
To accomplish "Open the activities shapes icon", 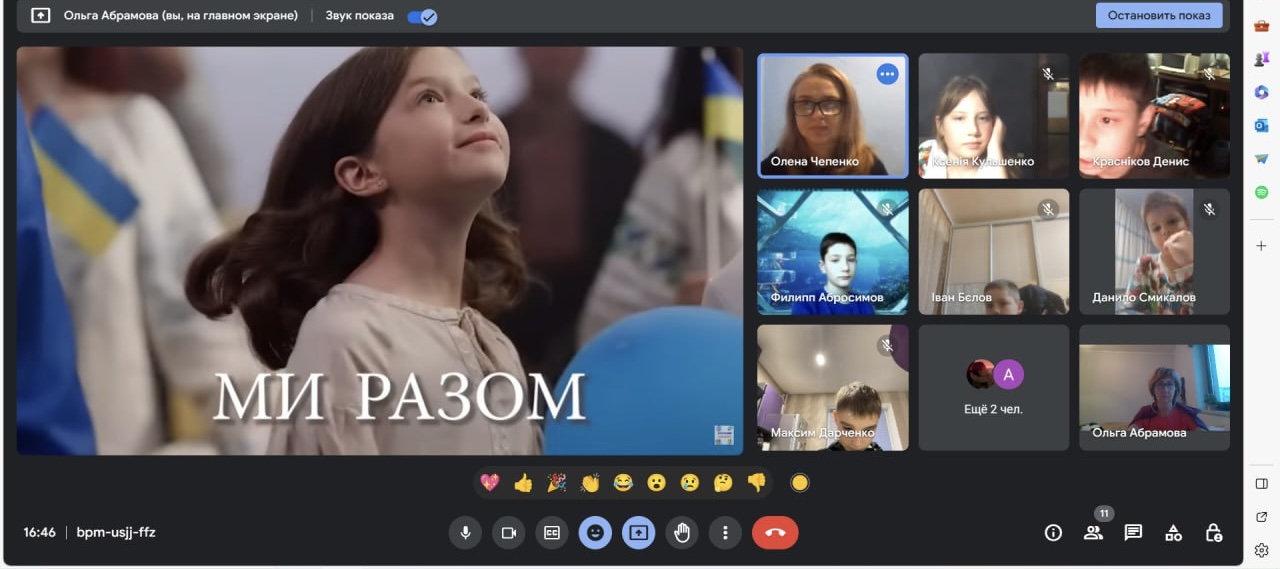I will point(1173,533).
